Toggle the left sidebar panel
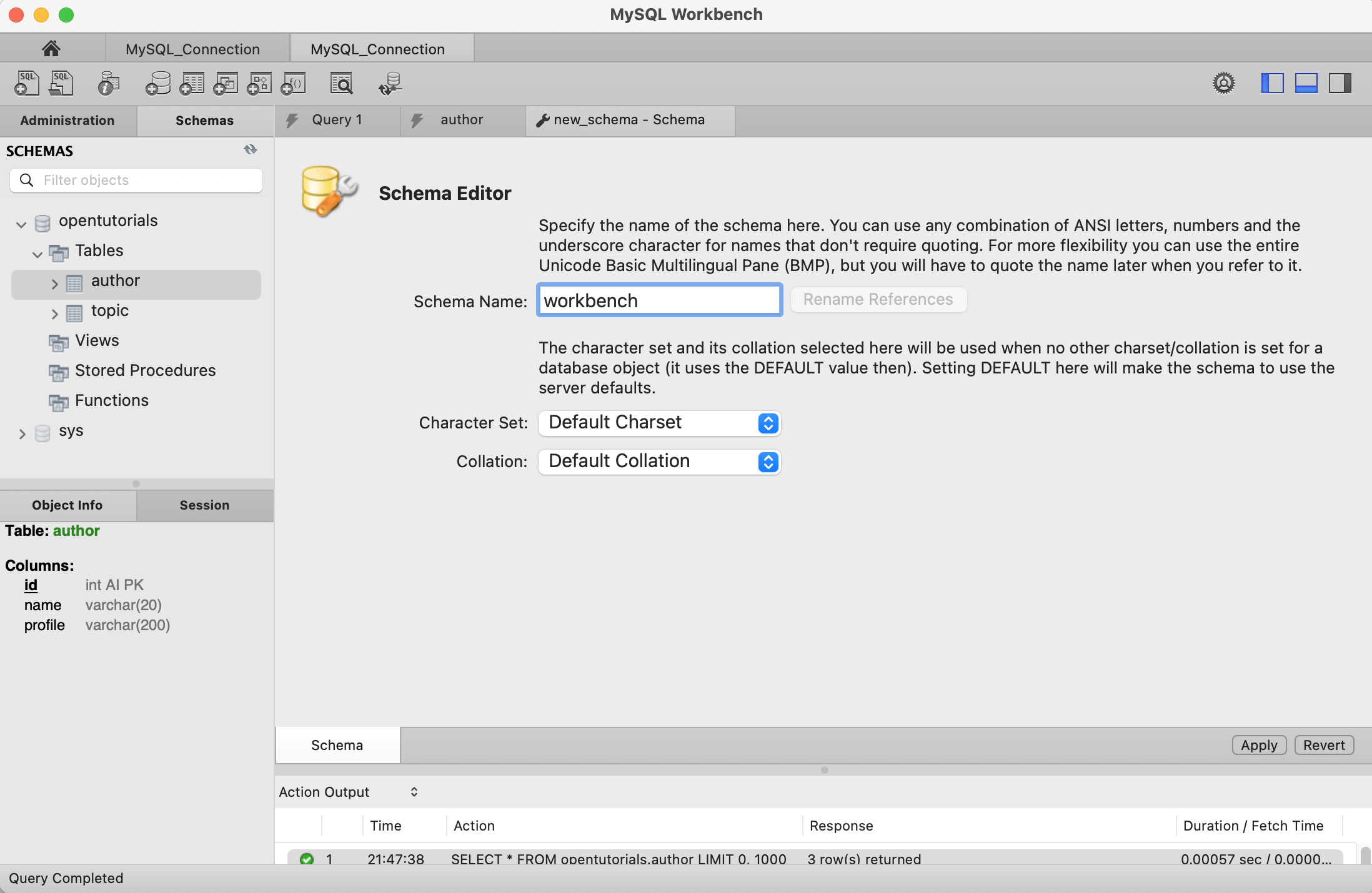The image size is (1372, 893). click(1273, 83)
